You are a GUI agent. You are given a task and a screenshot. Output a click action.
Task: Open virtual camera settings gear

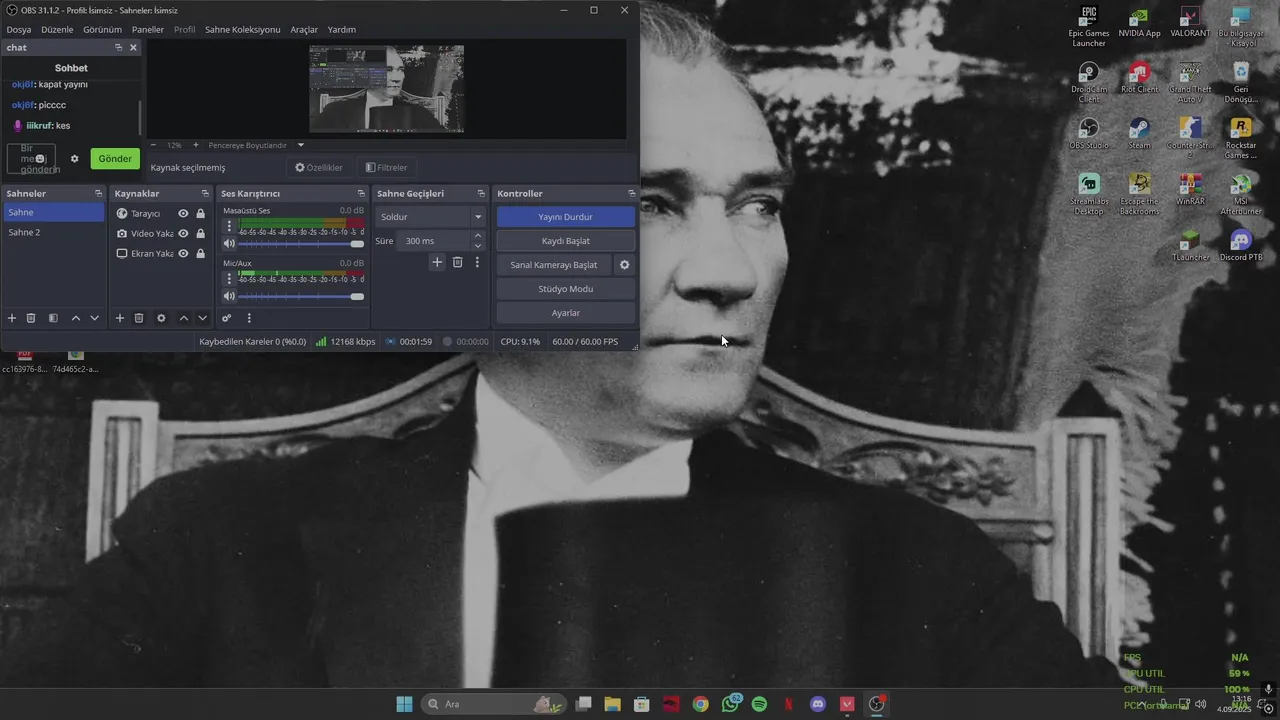(x=625, y=265)
